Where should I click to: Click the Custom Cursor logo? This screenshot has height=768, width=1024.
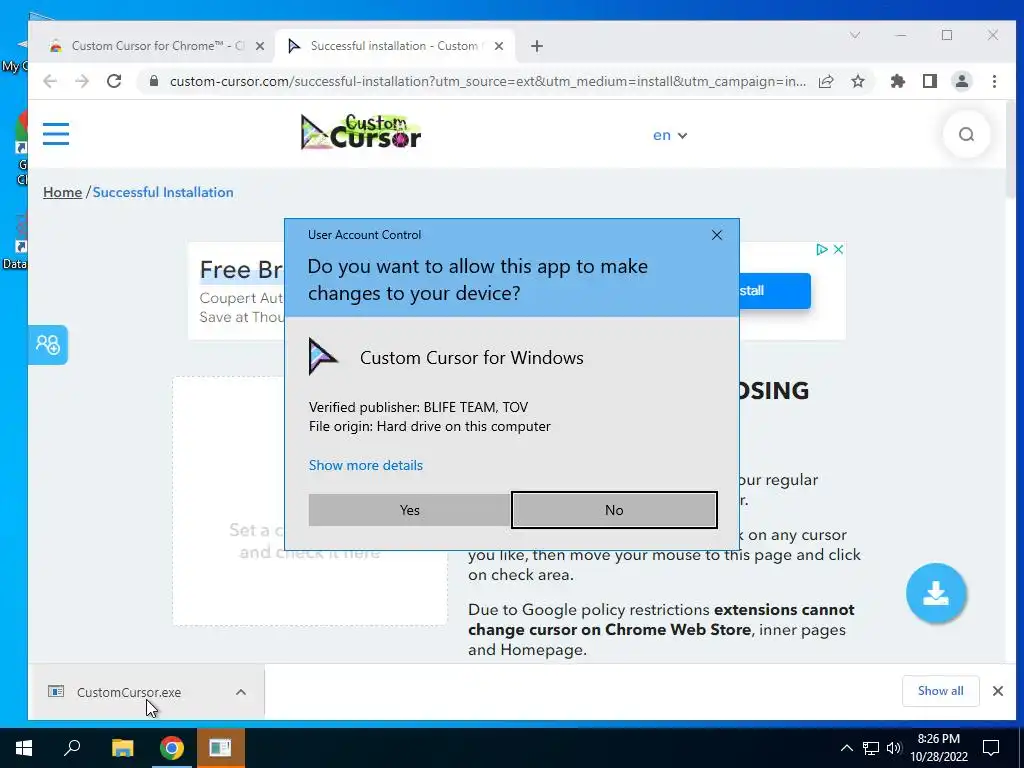(x=360, y=132)
